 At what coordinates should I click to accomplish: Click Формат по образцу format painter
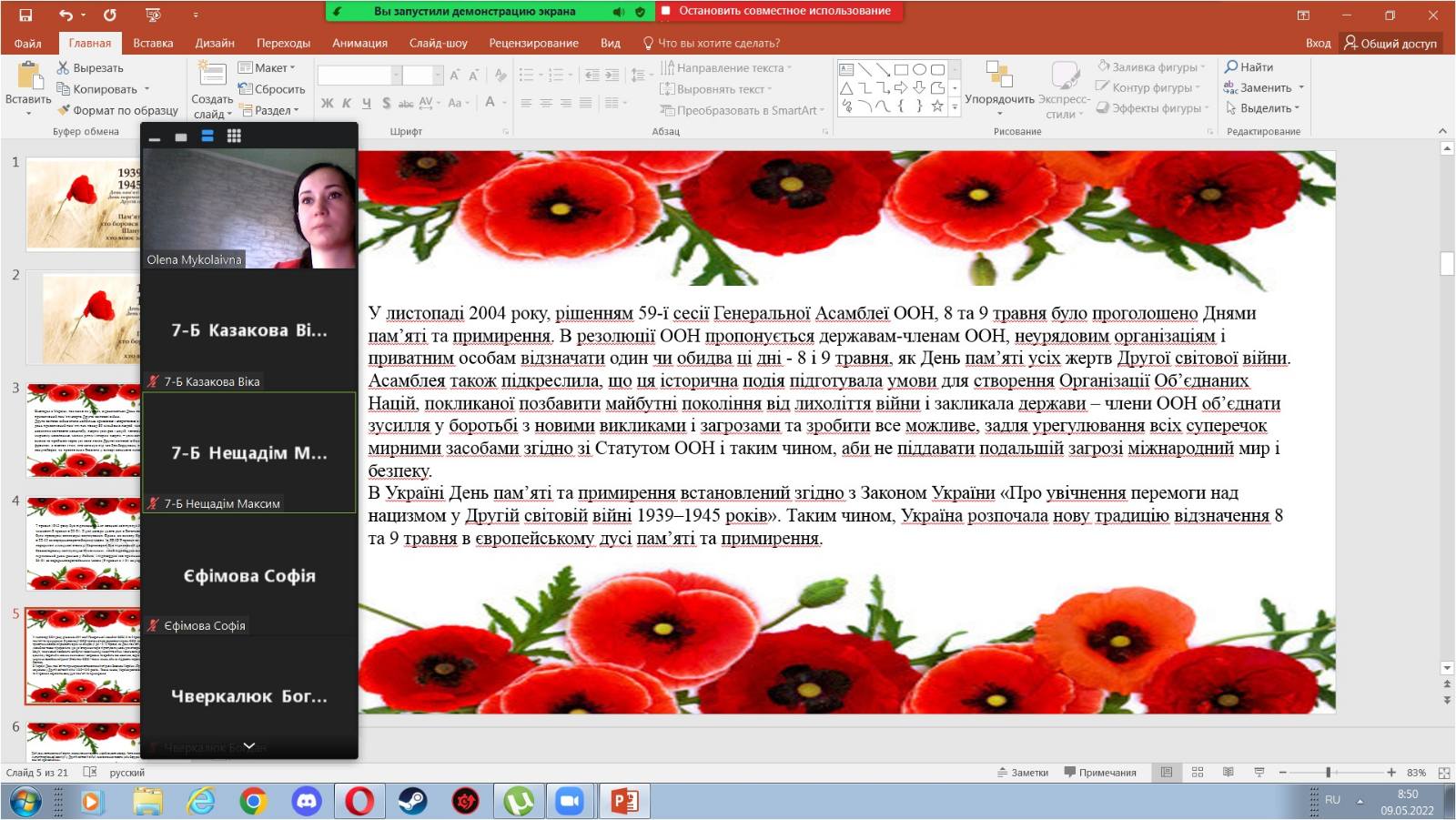pyautogui.click(x=117, y=110)
